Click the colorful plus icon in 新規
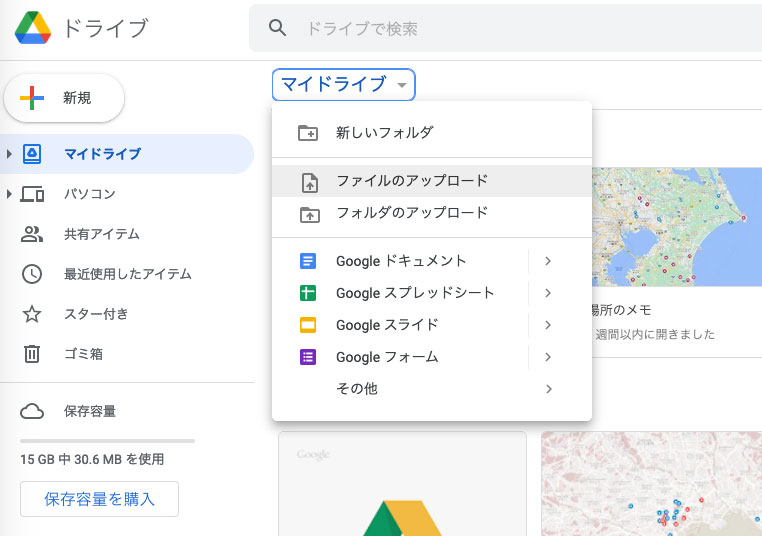Image resolution: width=762 pixels, height=536 pixels. 32,98
